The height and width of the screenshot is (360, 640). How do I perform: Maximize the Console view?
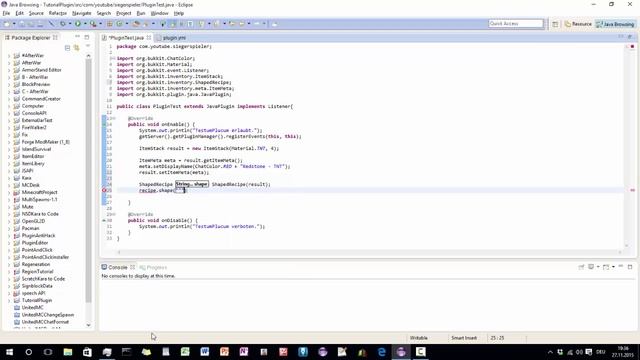click(630, 267)
